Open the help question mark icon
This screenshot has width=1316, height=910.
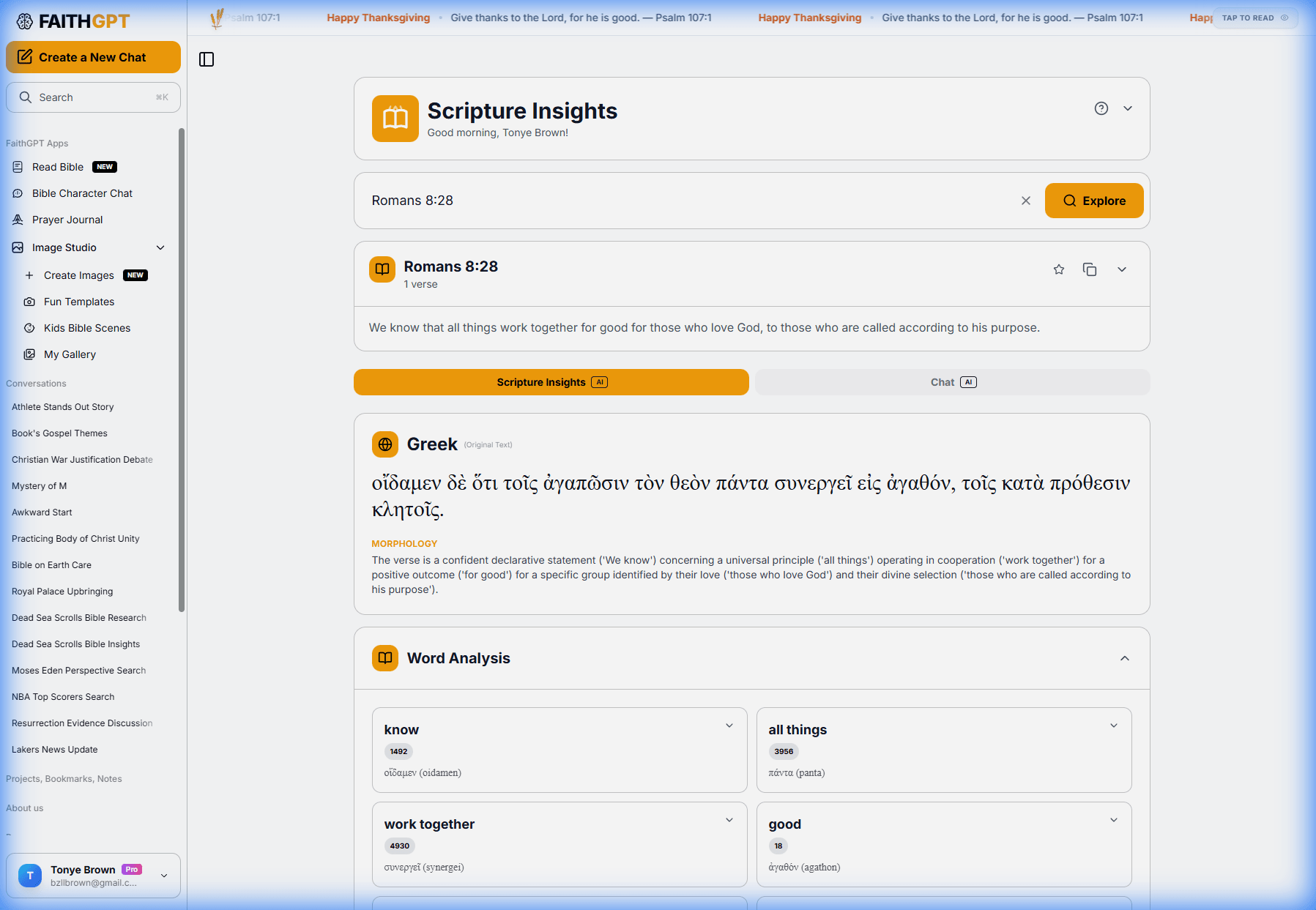click(1101, 108)
